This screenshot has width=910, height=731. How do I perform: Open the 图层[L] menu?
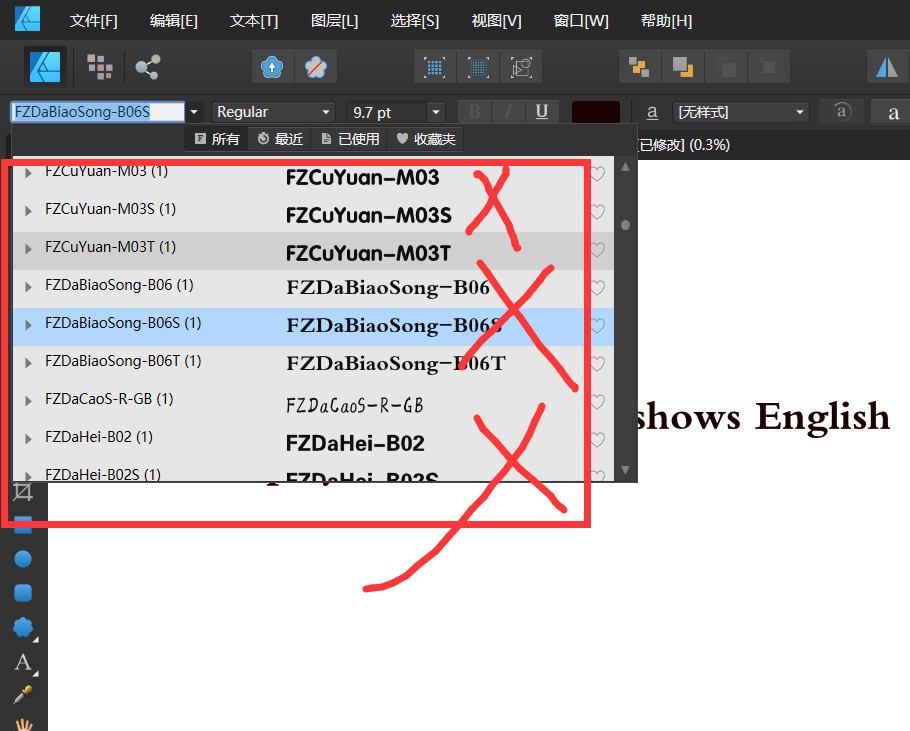pyautogui.click(x=334, y=21)
